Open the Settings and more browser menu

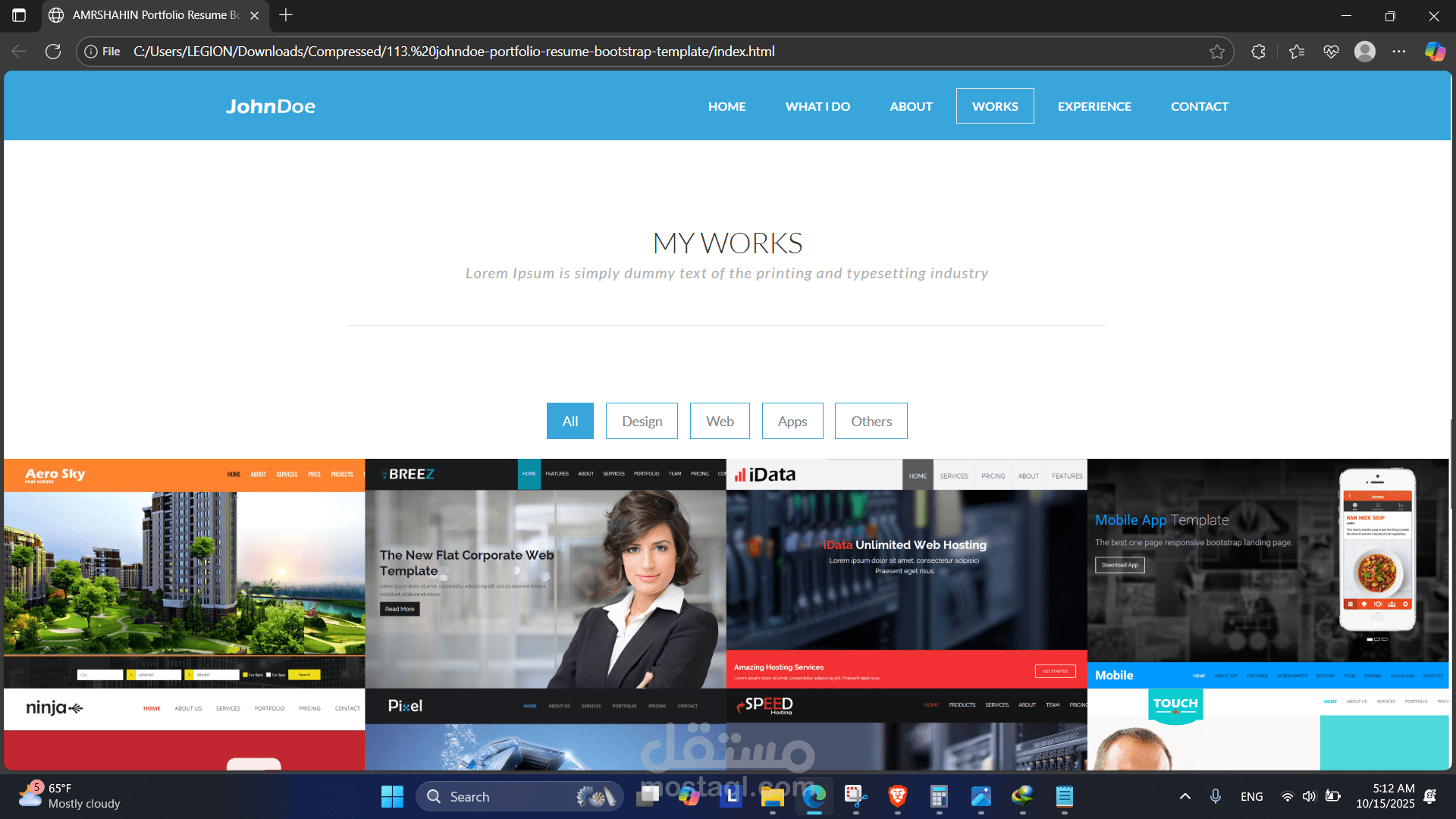tap(1400, 51)
